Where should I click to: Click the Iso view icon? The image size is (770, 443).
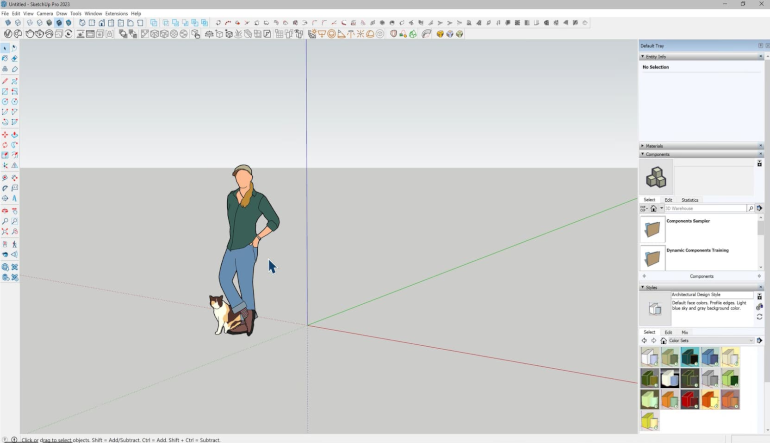pyautogui.click(x=82, y=23)
